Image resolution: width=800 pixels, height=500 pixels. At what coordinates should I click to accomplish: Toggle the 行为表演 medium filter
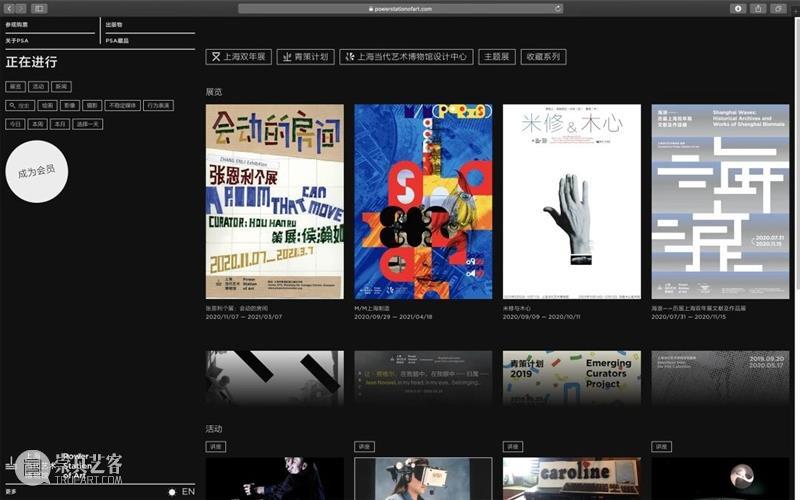pos(158,106)
